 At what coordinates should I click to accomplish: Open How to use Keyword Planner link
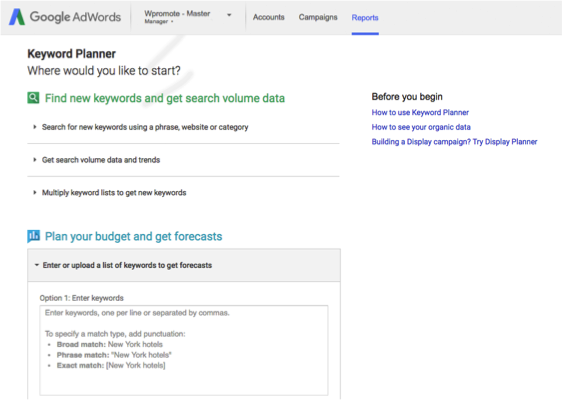420,113
